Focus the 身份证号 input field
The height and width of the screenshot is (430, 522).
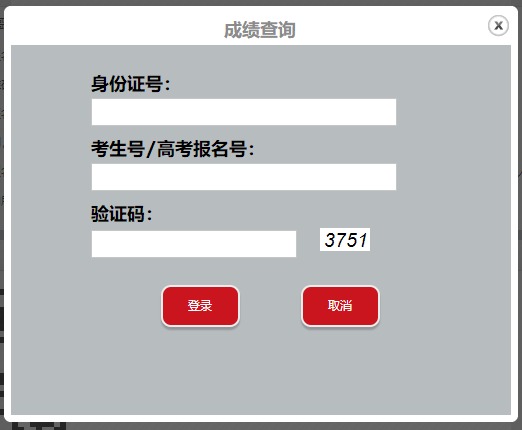244,112
